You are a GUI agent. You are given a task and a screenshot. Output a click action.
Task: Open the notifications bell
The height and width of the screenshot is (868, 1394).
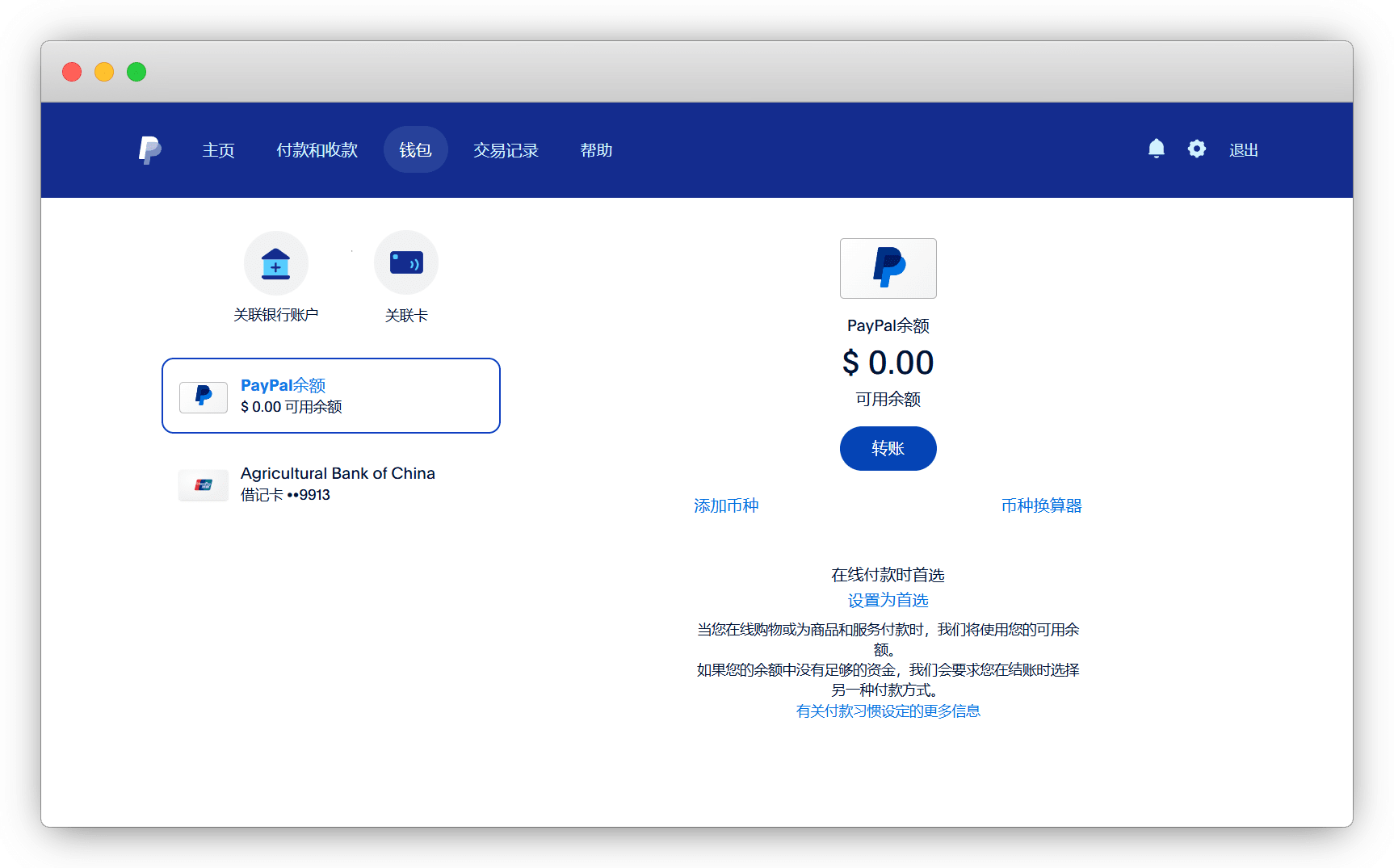coord(1156,149)
